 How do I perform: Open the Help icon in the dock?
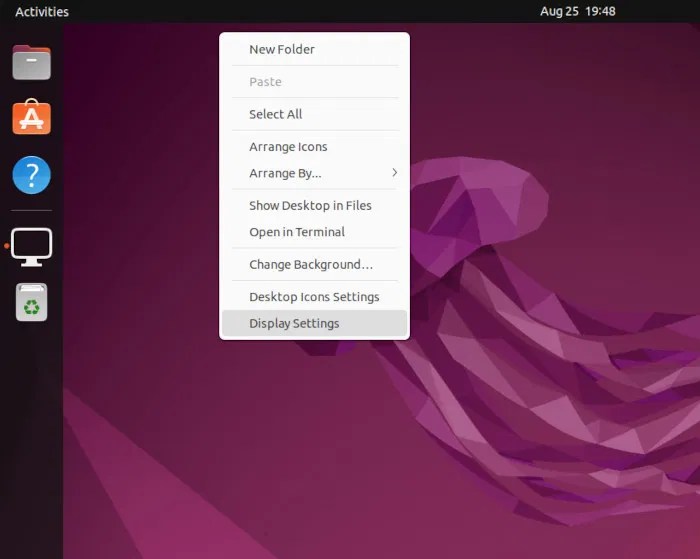[31, 175]
